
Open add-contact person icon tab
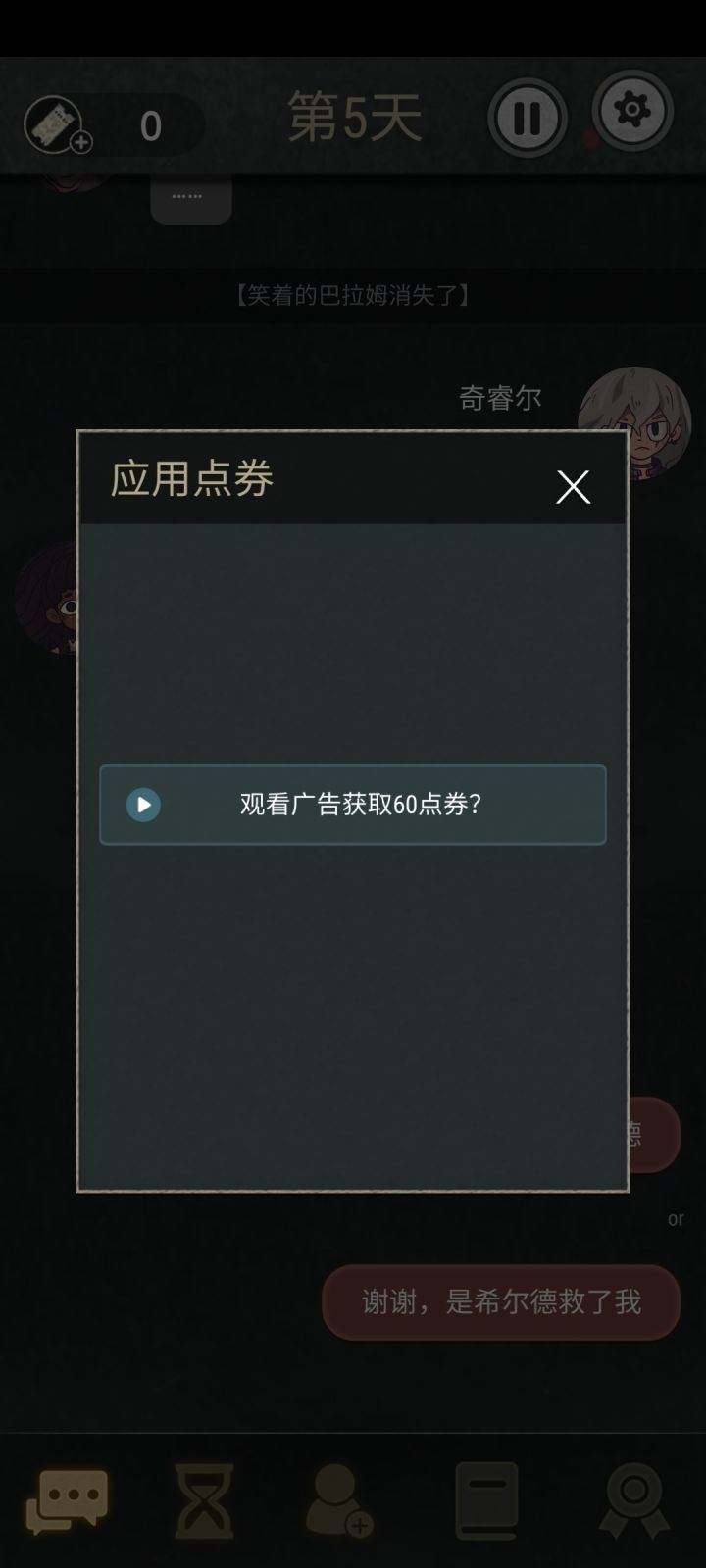339,1500
